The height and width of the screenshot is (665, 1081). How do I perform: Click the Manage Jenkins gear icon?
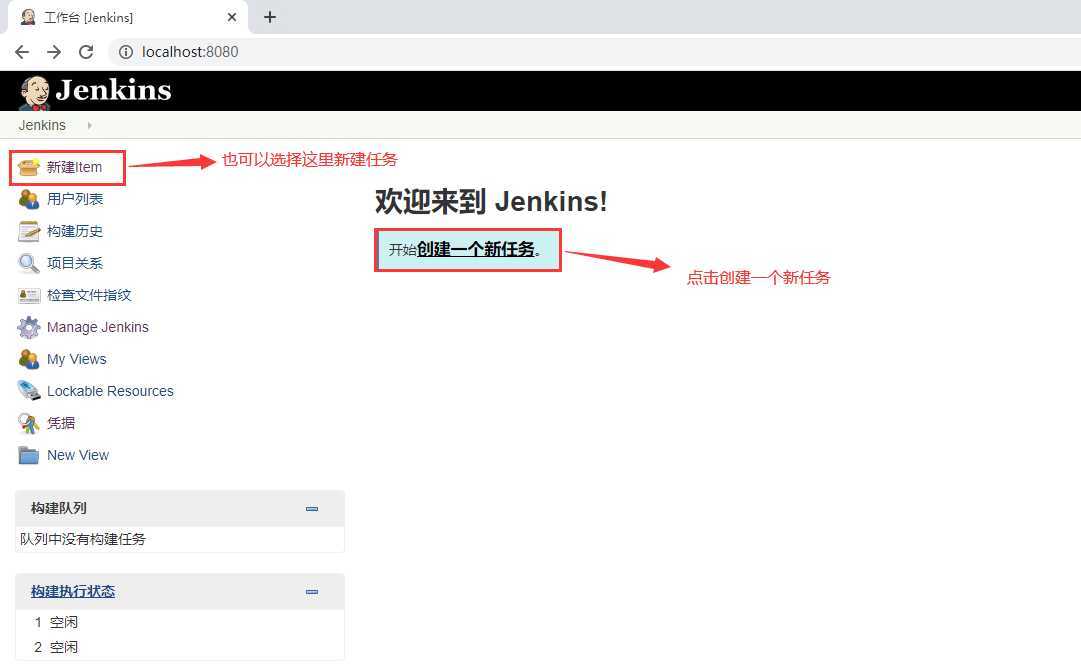pyautogui.click(x=28, y=327)
